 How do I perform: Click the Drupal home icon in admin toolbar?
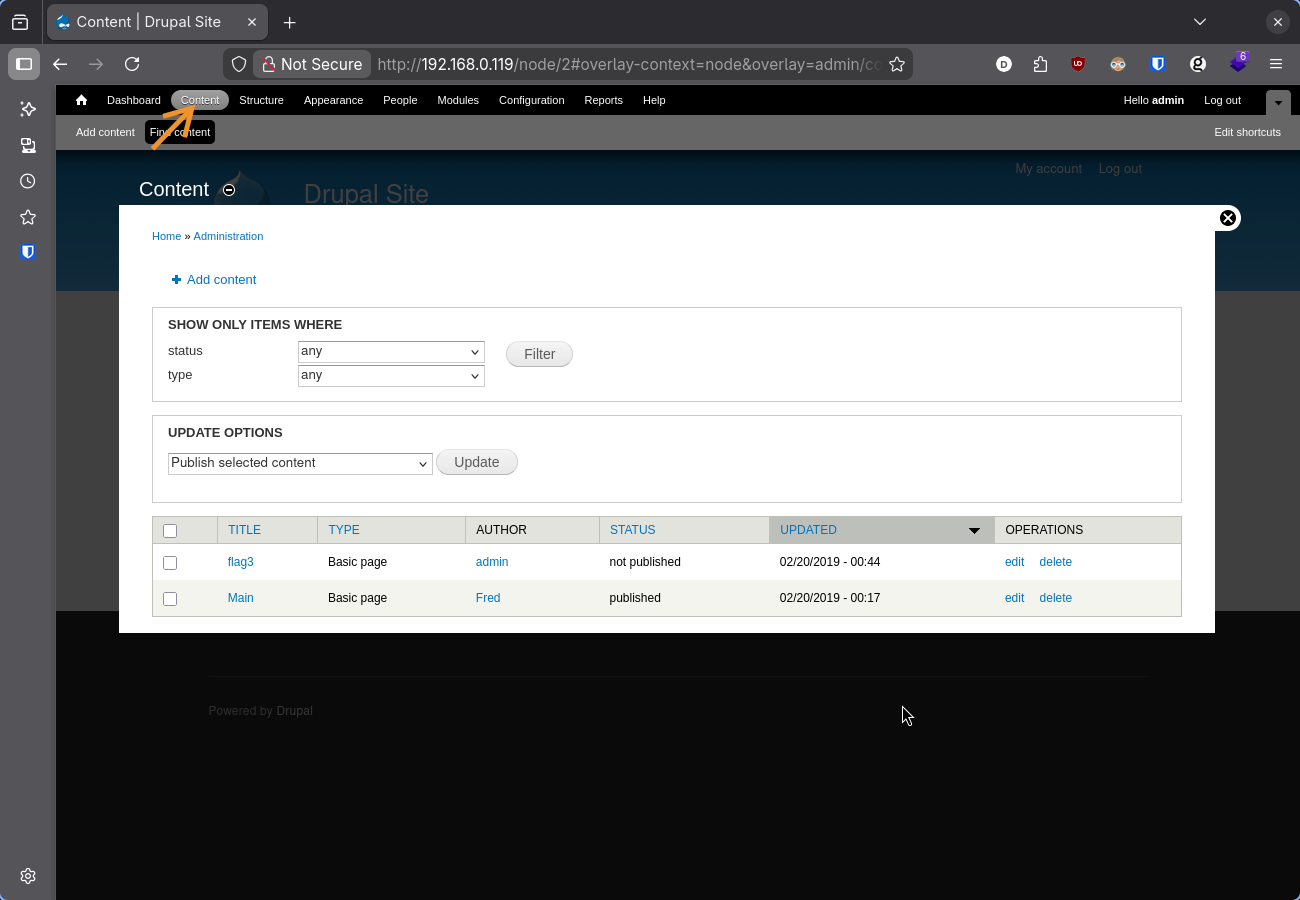click(81, 100)
